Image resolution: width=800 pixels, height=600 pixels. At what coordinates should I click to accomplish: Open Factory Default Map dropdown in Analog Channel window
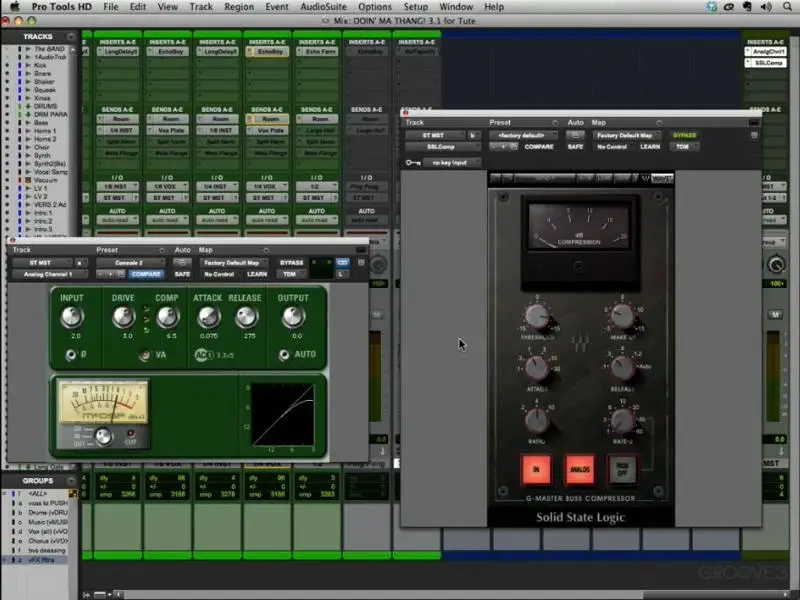235,263
